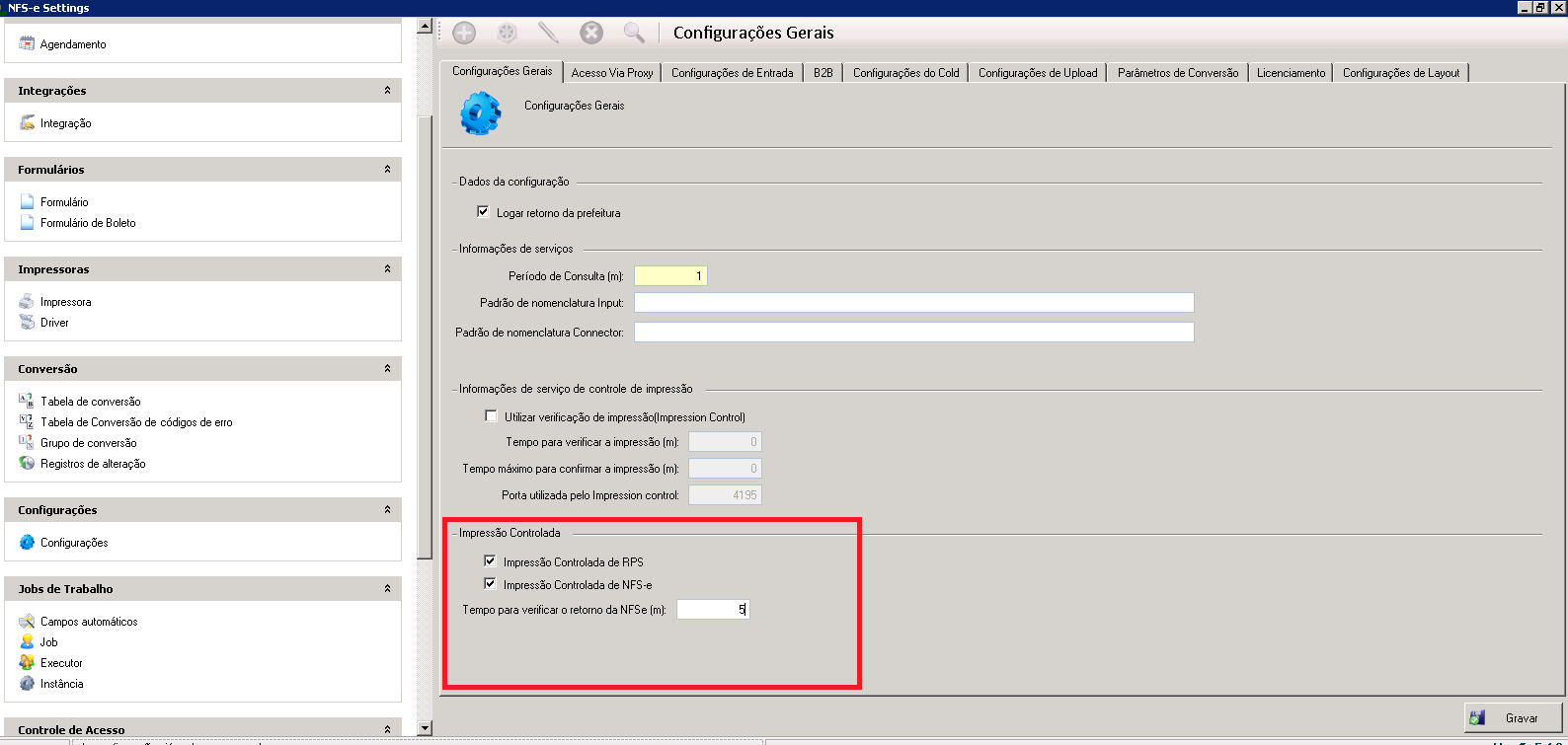
Task: Click the sidebar scrollbar down arrow
Action: tap(425, 728)
